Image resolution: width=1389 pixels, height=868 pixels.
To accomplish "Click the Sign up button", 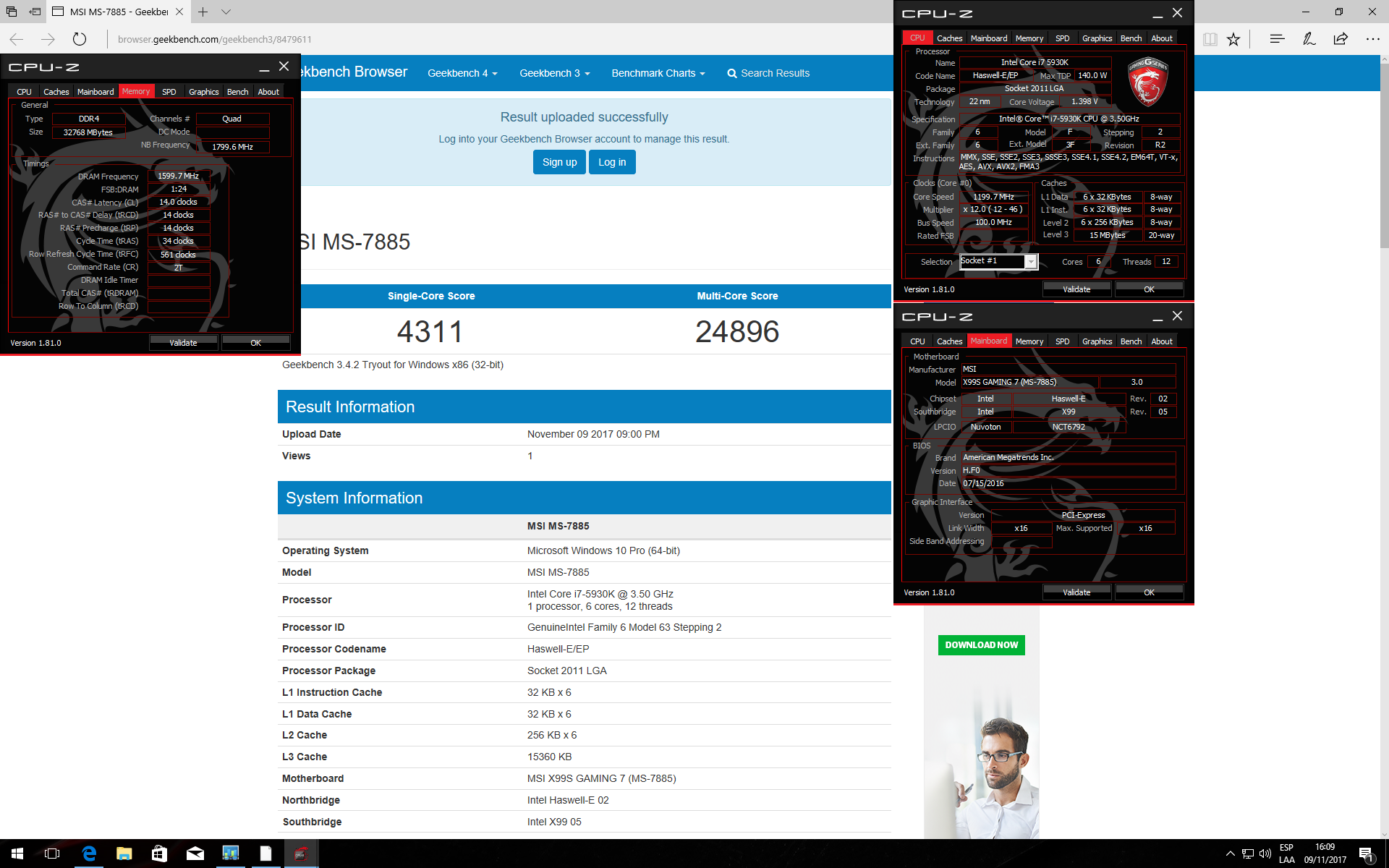I will [x=559, y=162].
